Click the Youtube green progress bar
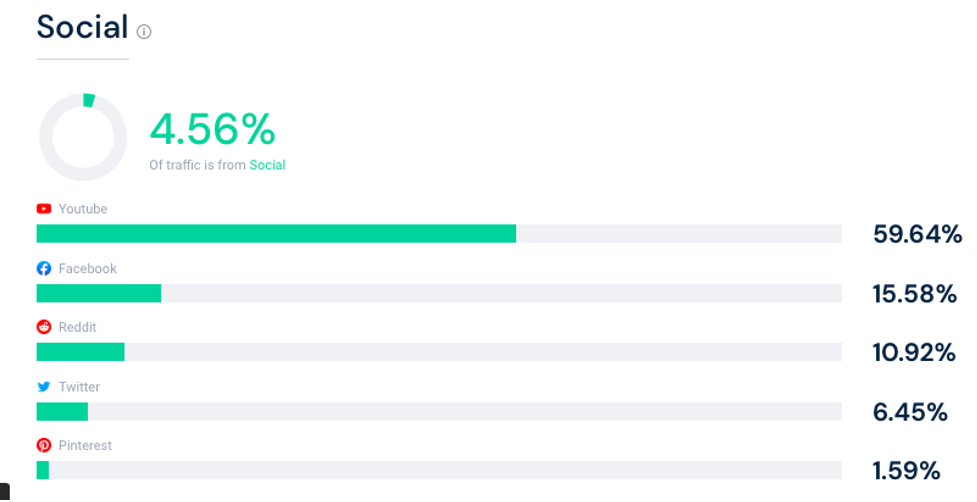 pos(276,234)
